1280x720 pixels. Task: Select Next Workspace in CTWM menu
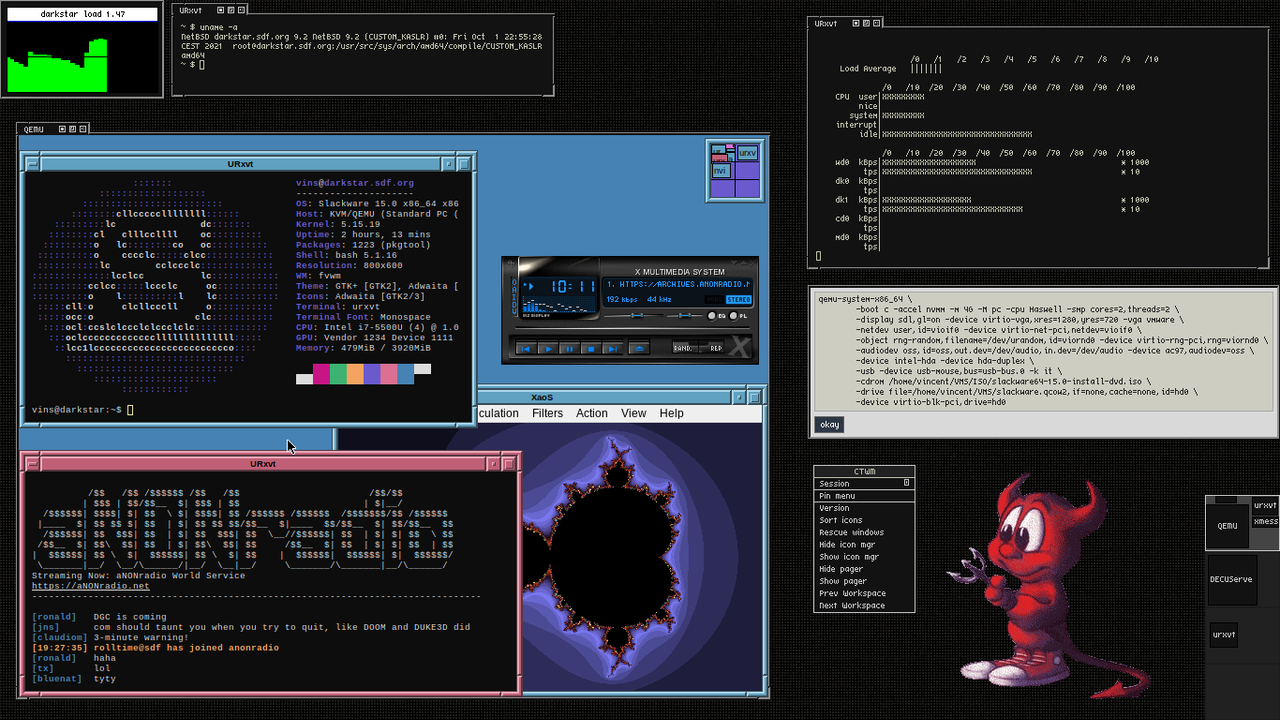click(x=864, y=605)
